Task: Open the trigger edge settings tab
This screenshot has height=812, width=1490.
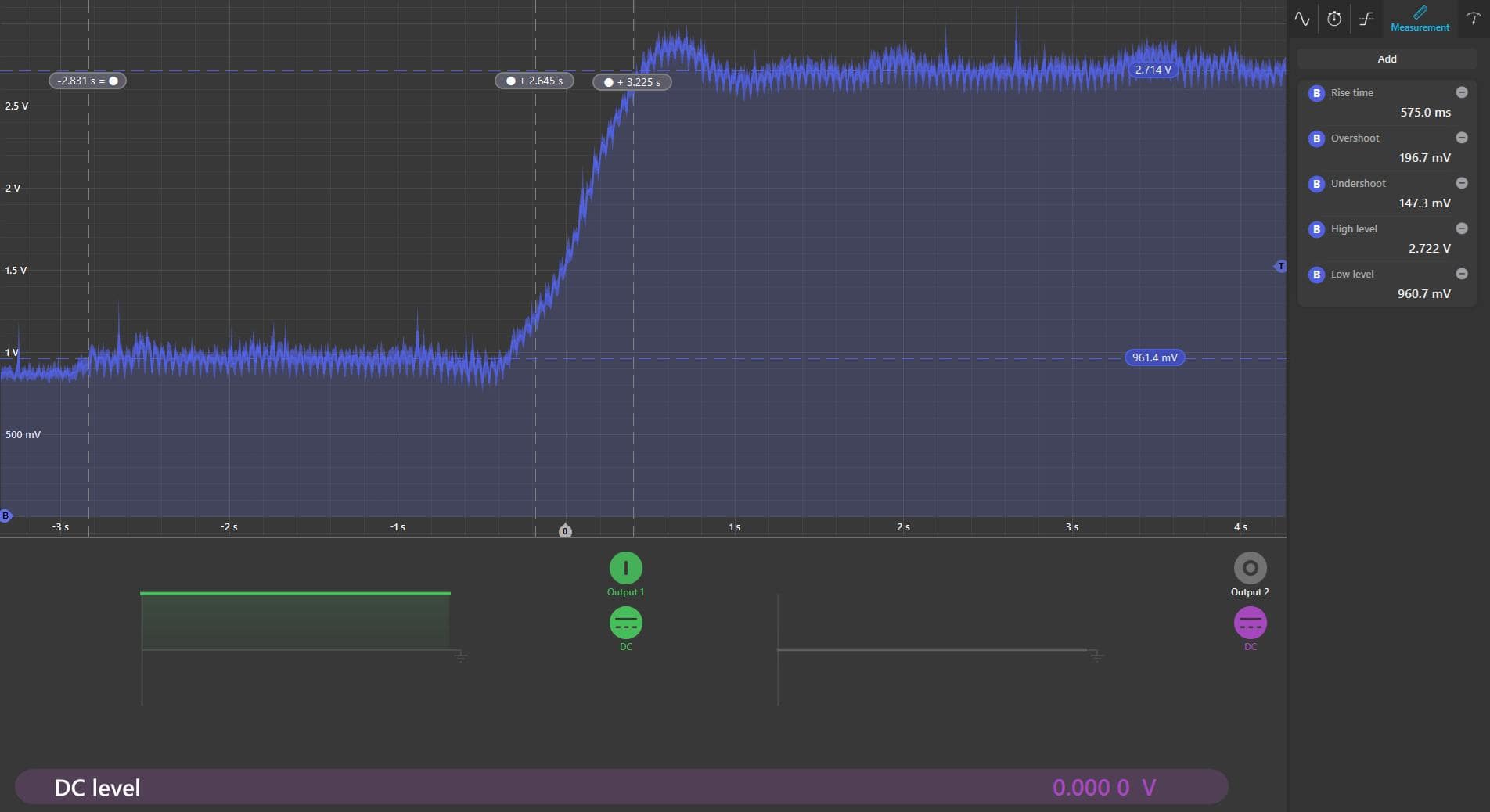Action: [1366, 20]
